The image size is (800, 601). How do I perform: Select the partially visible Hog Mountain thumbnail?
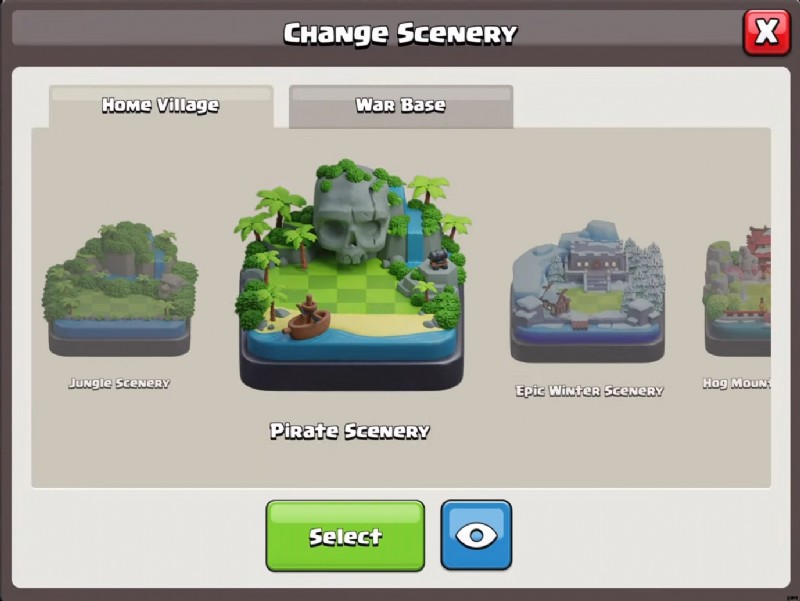pyautogui.click(x=737, y=291)
